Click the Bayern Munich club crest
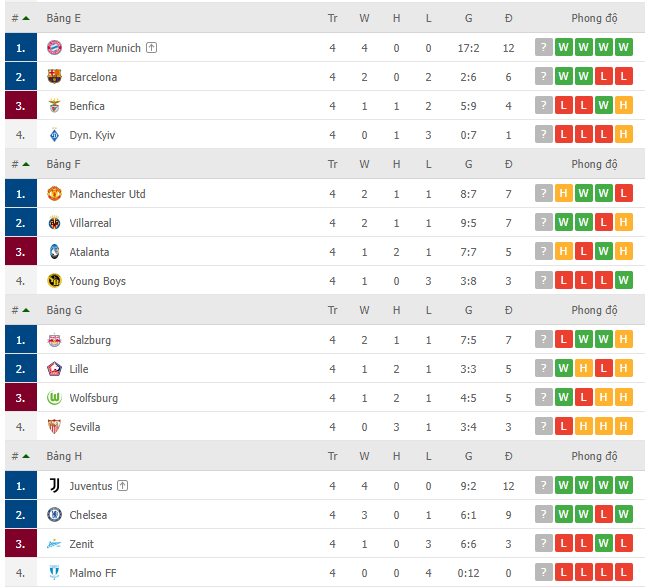The width and height of the screenshot is (645, 587). [x=54, y=48]
